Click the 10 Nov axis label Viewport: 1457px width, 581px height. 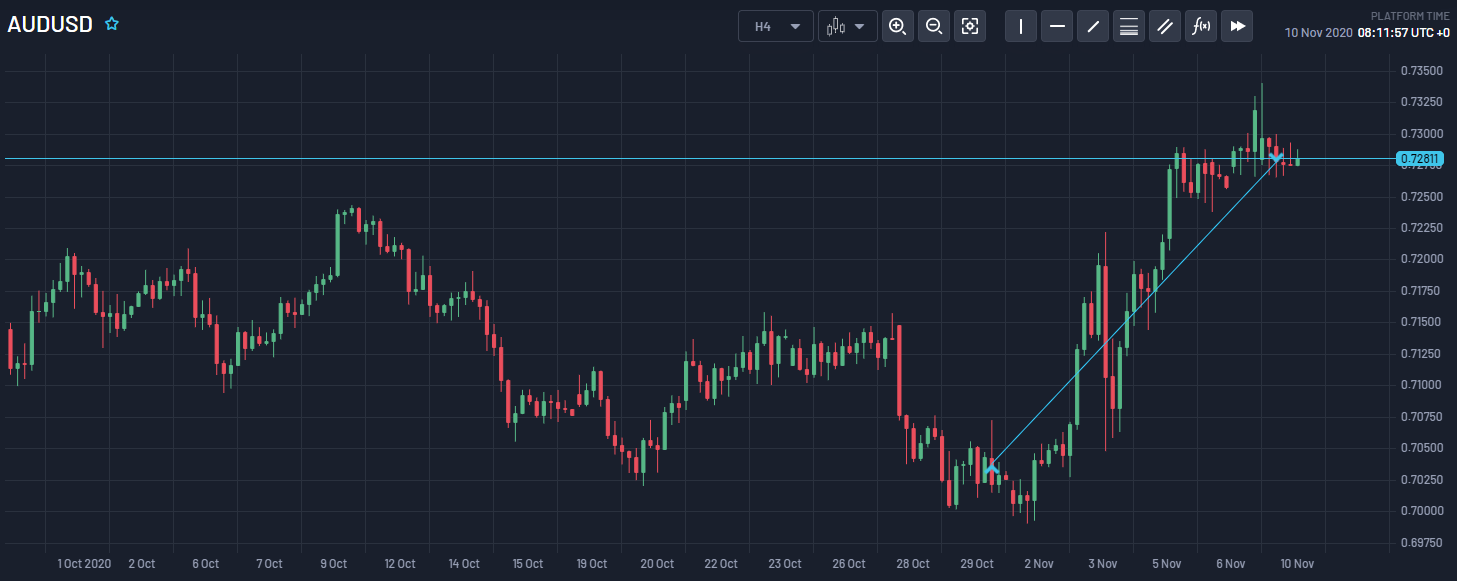(x=1297, y=563)
